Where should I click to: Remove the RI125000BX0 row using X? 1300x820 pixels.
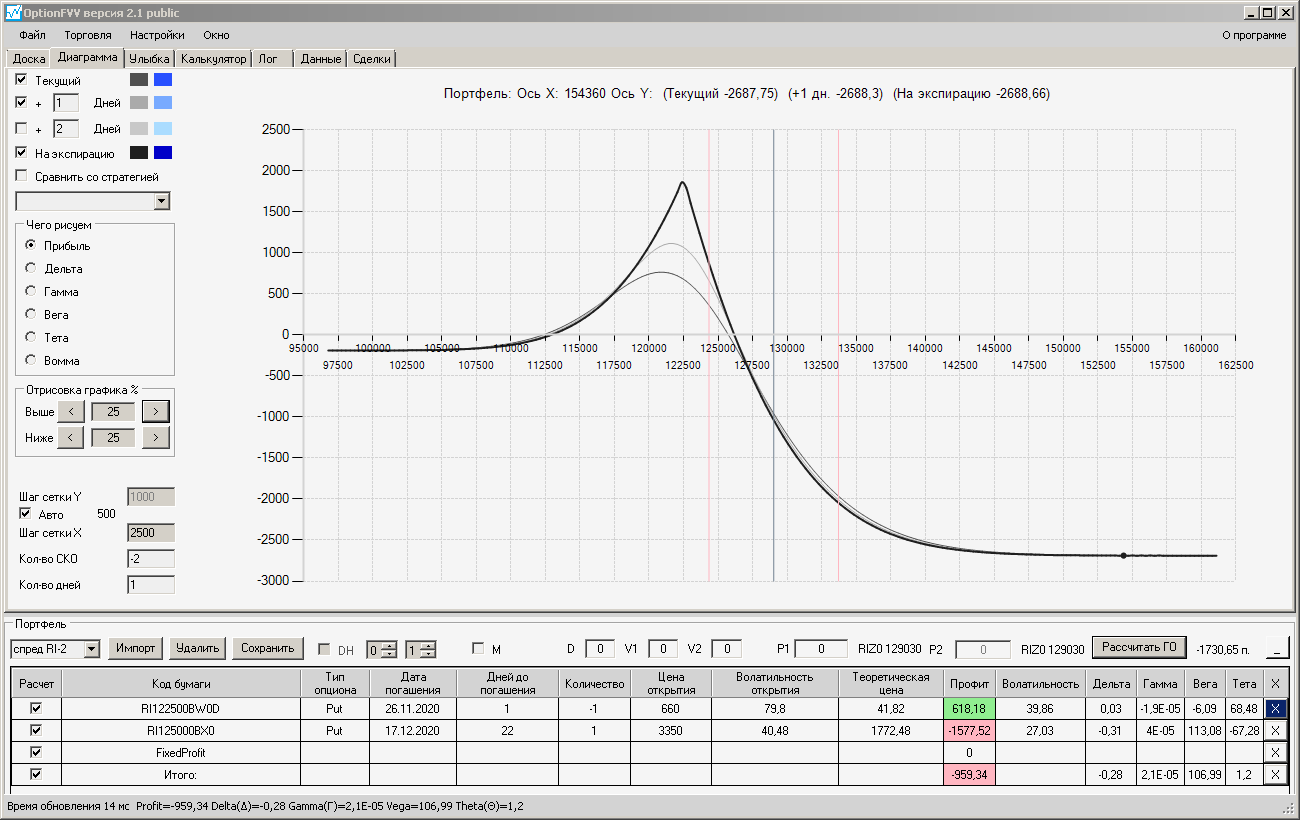click(1274, 730)
